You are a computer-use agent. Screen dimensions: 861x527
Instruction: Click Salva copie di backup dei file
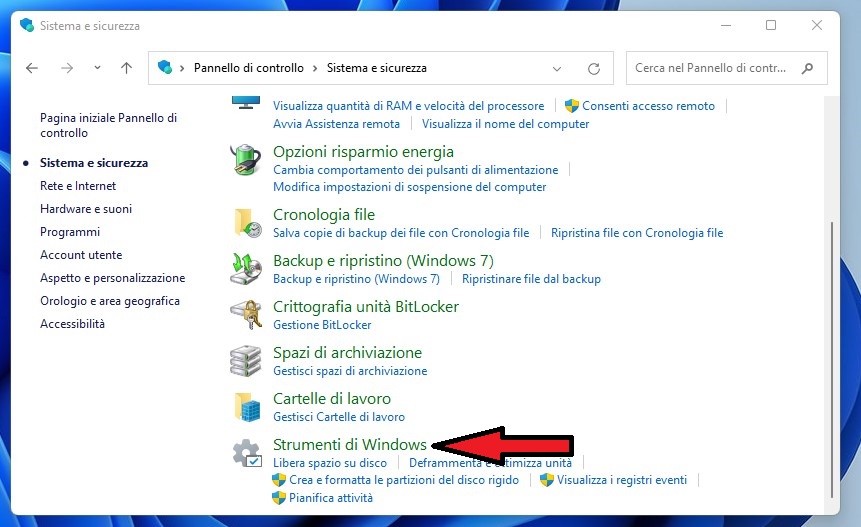[401, 233]
